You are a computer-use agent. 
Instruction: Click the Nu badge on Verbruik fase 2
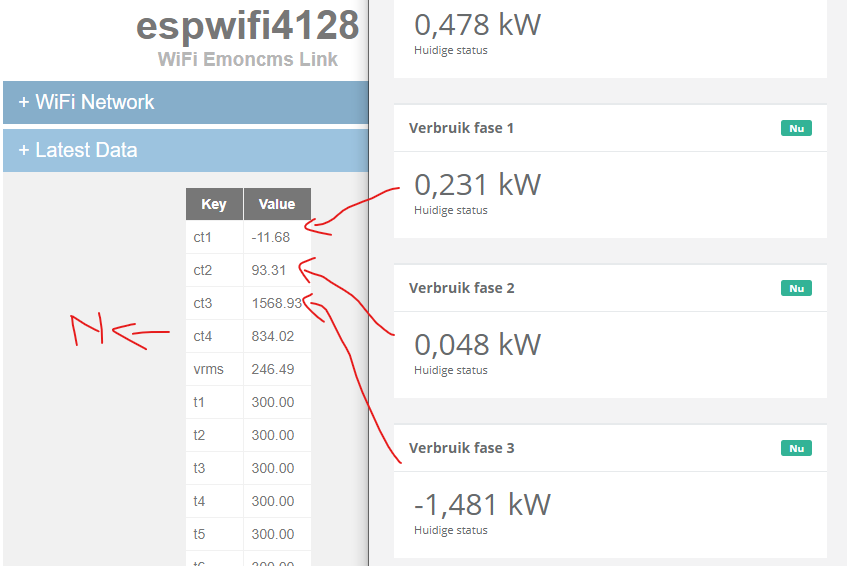pos(796,288)
